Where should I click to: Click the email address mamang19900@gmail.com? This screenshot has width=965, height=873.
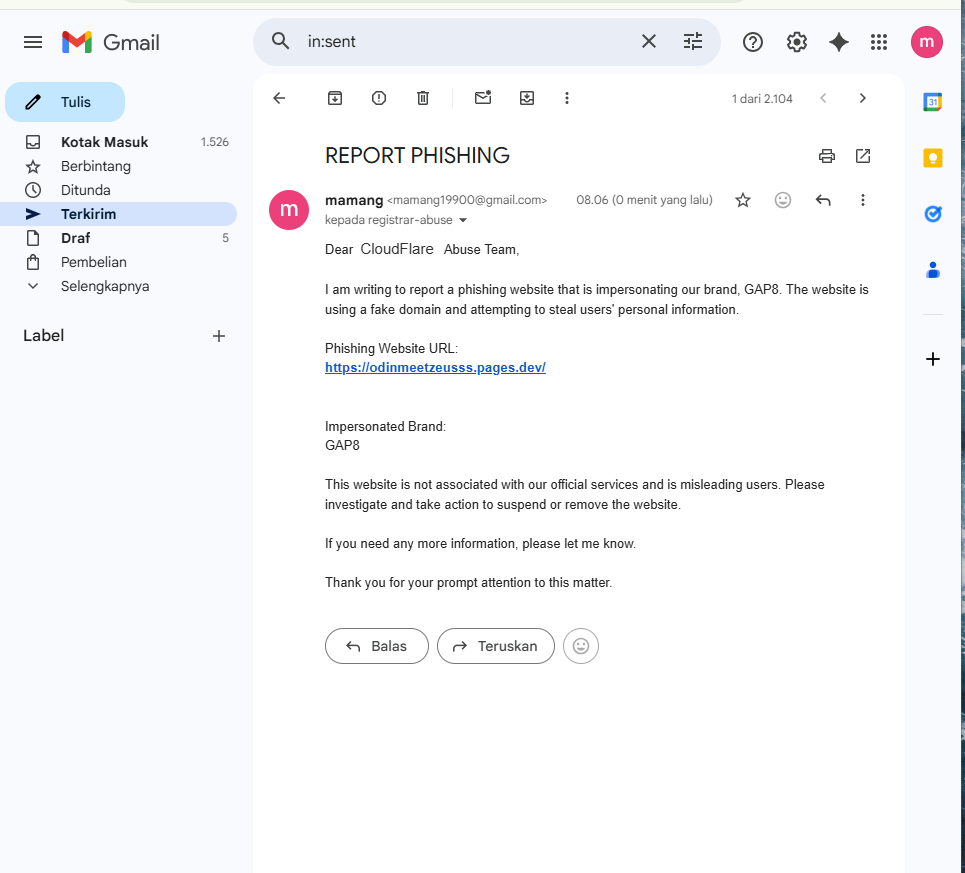[x=467, y=200]
